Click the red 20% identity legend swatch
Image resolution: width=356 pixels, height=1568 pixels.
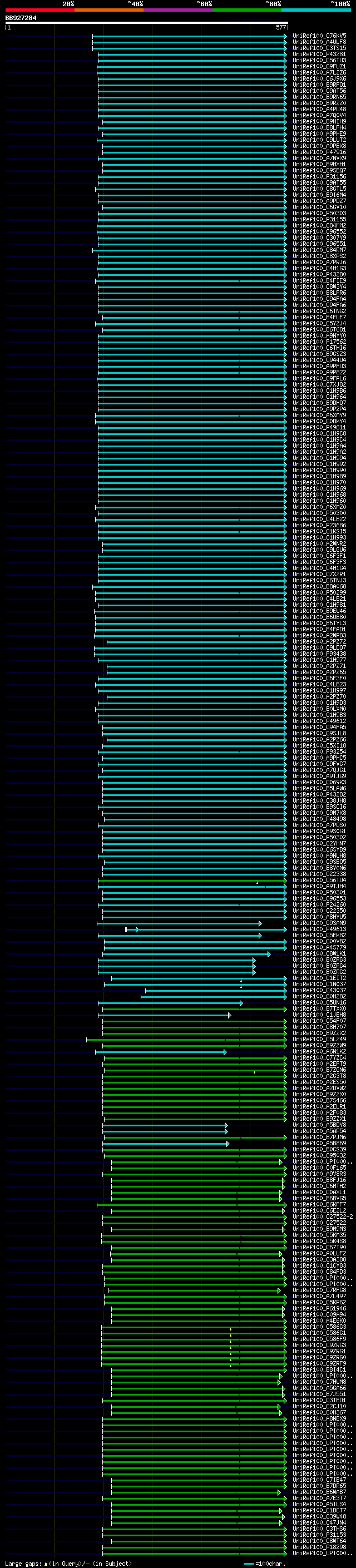(x=39, y=10)
